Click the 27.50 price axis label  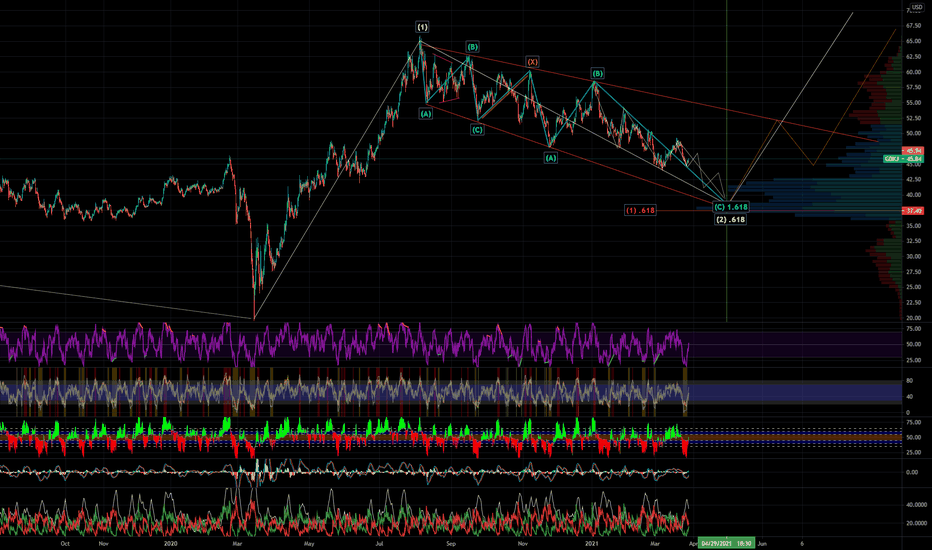914,272
